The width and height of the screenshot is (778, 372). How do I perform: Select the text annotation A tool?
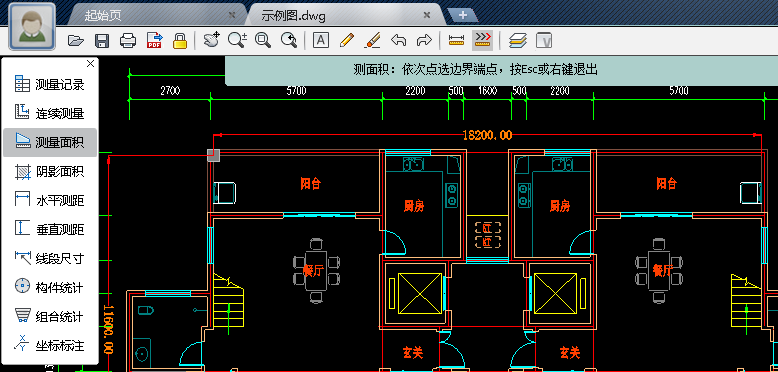tap(321, 40)
